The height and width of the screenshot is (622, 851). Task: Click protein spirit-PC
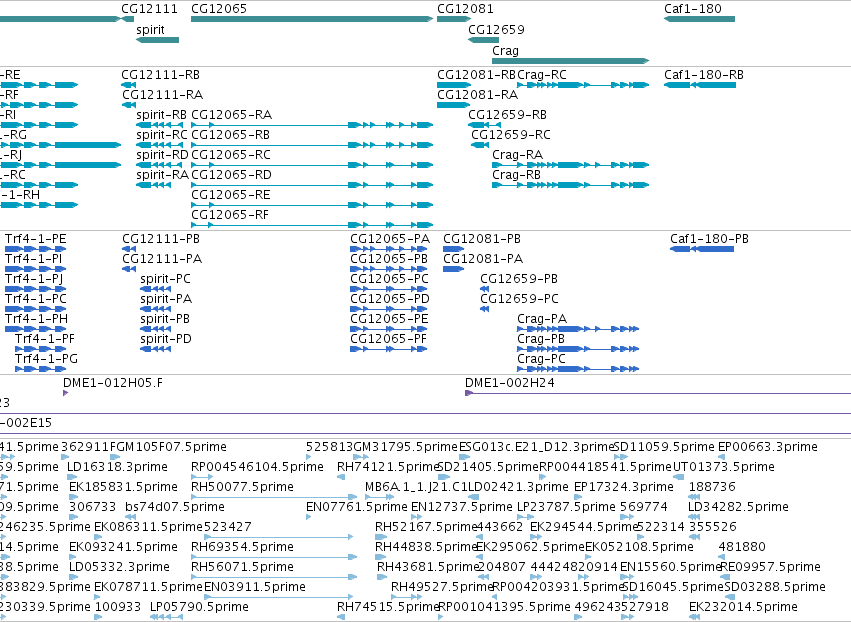[x=155, y=289]
